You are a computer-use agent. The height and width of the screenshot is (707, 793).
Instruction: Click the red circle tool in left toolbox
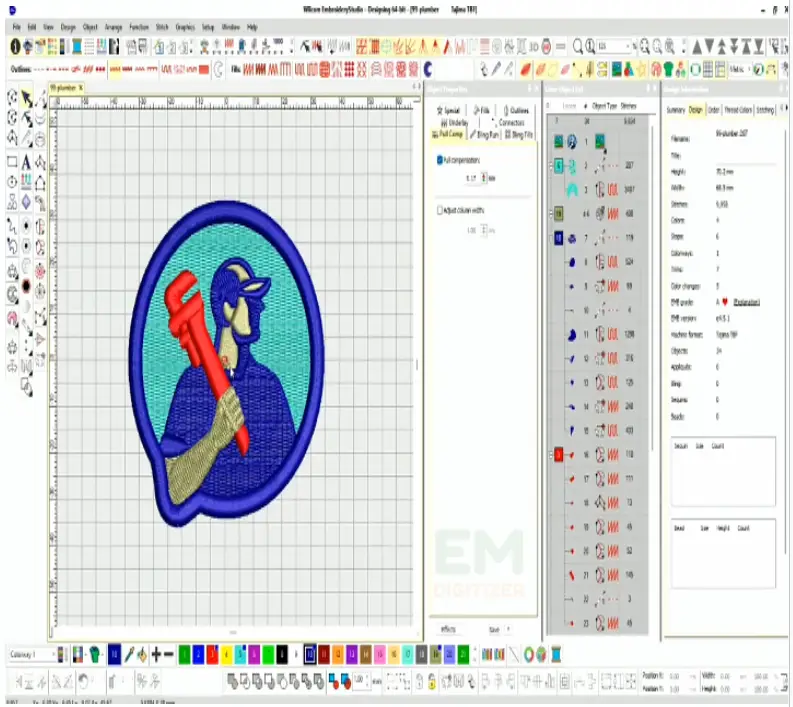(x=40, y=272)
